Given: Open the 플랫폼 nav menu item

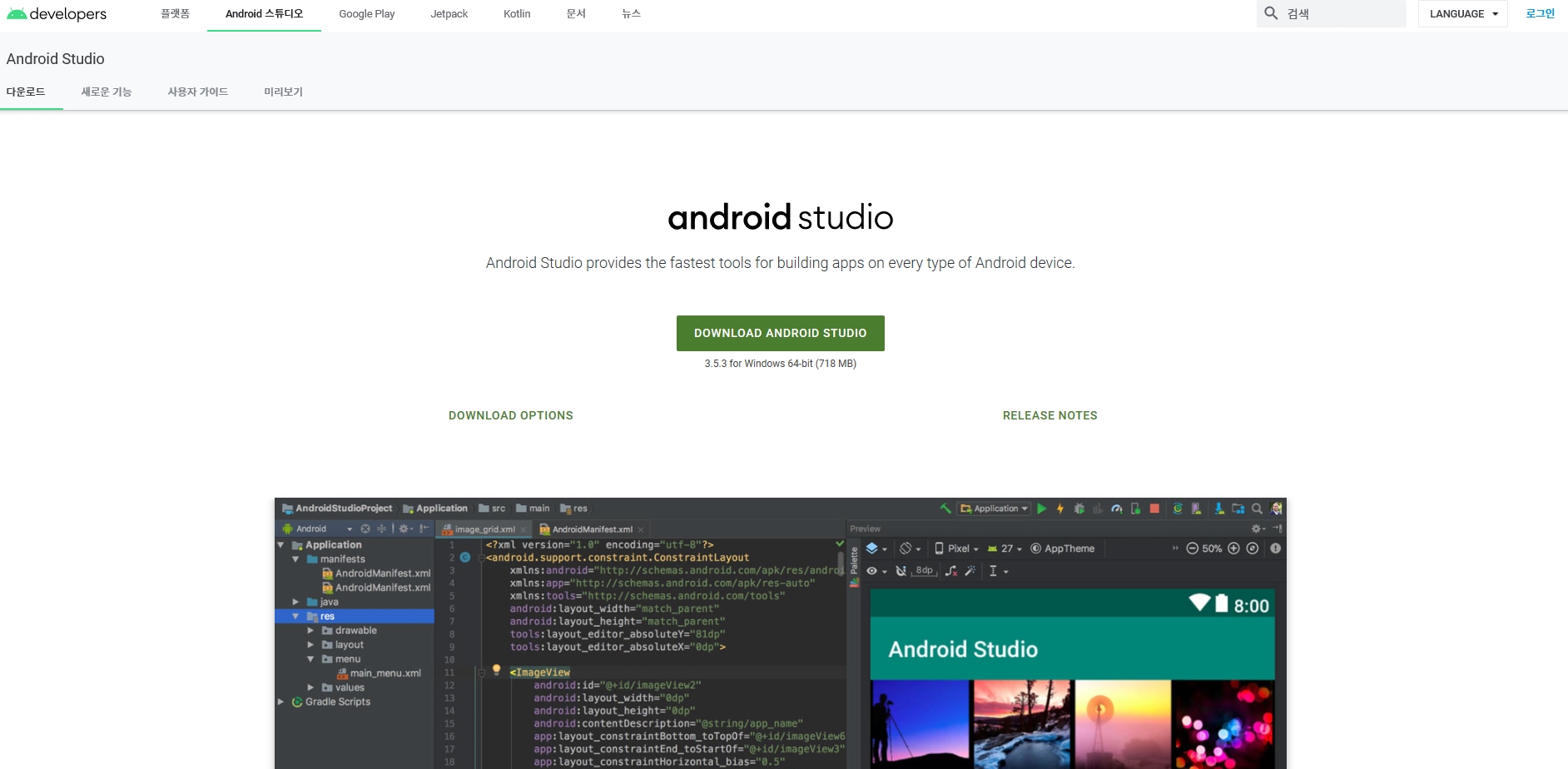Looking at the screenshot, I should tap(176, 14).
